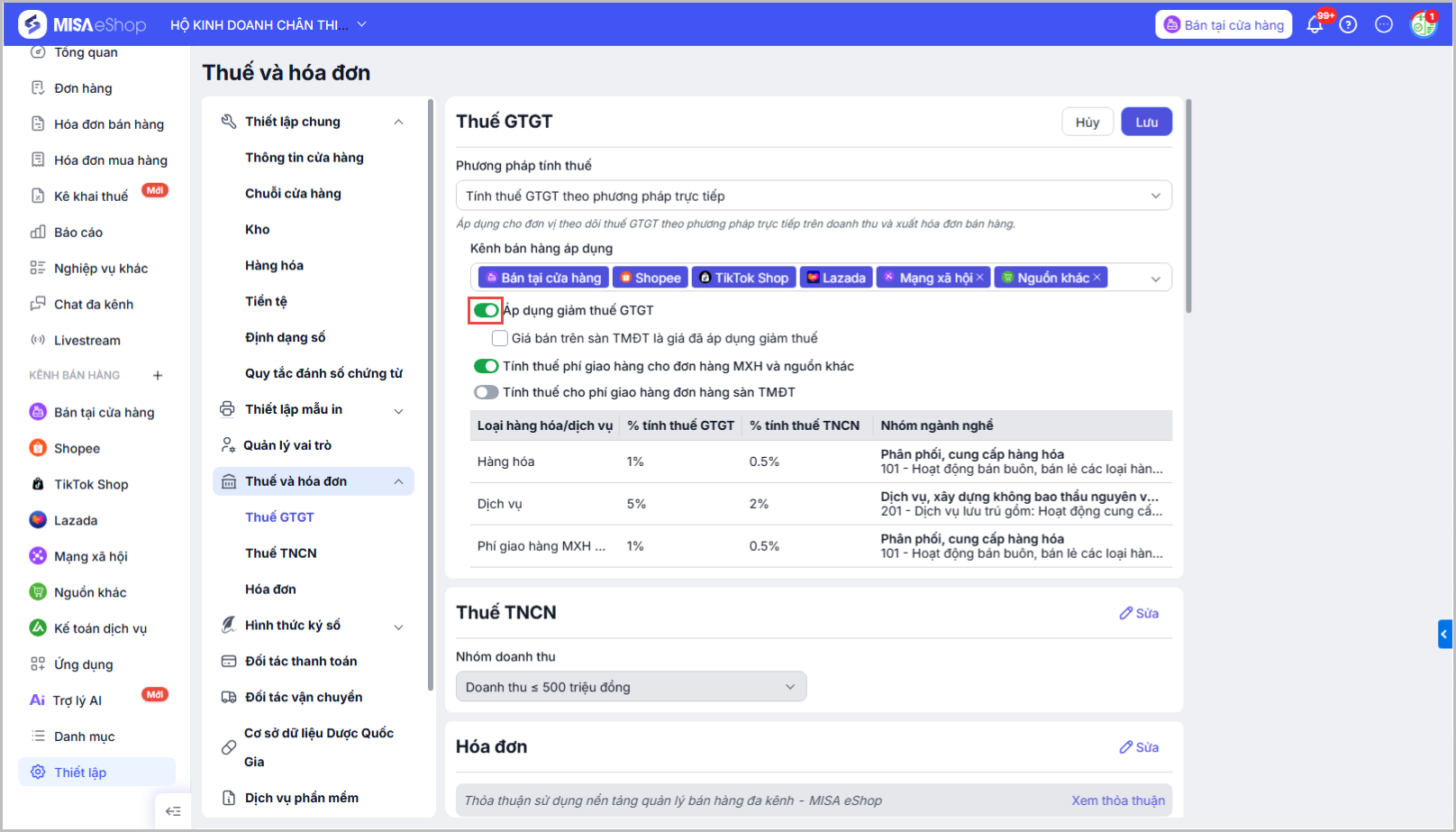Viewport: 1456px width, 832px height.
Task: Remove the Mạng xã hội channel tag
Action: click(x=980, y=278)
